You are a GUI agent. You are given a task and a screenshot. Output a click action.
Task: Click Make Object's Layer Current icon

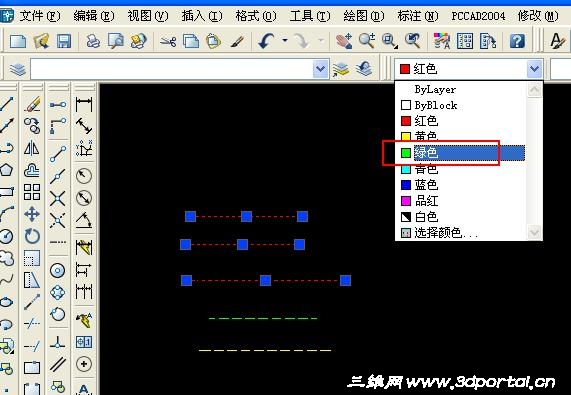pyautogui.click(x=340, y=69)
